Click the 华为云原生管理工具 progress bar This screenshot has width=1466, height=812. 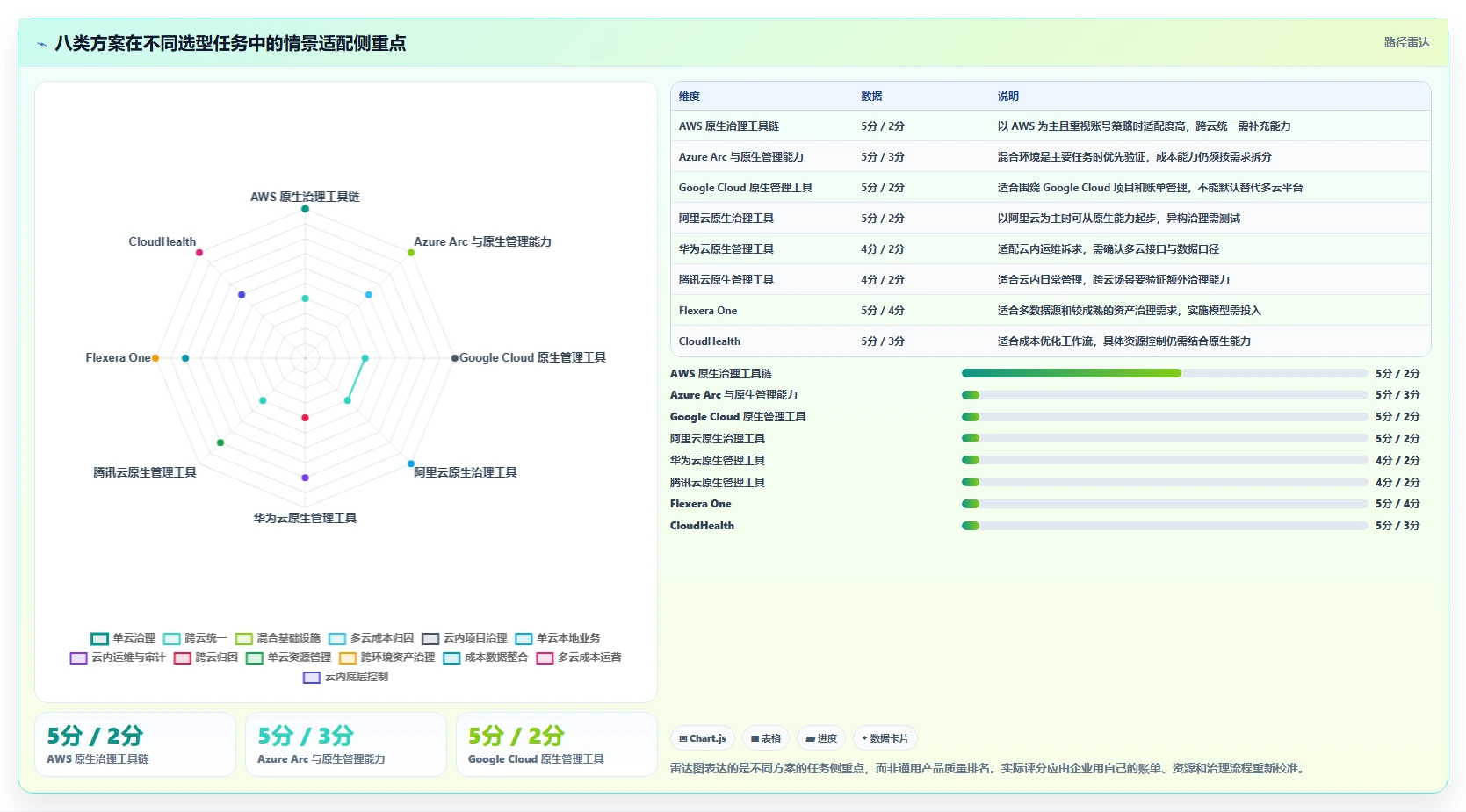coord(1165,460)
